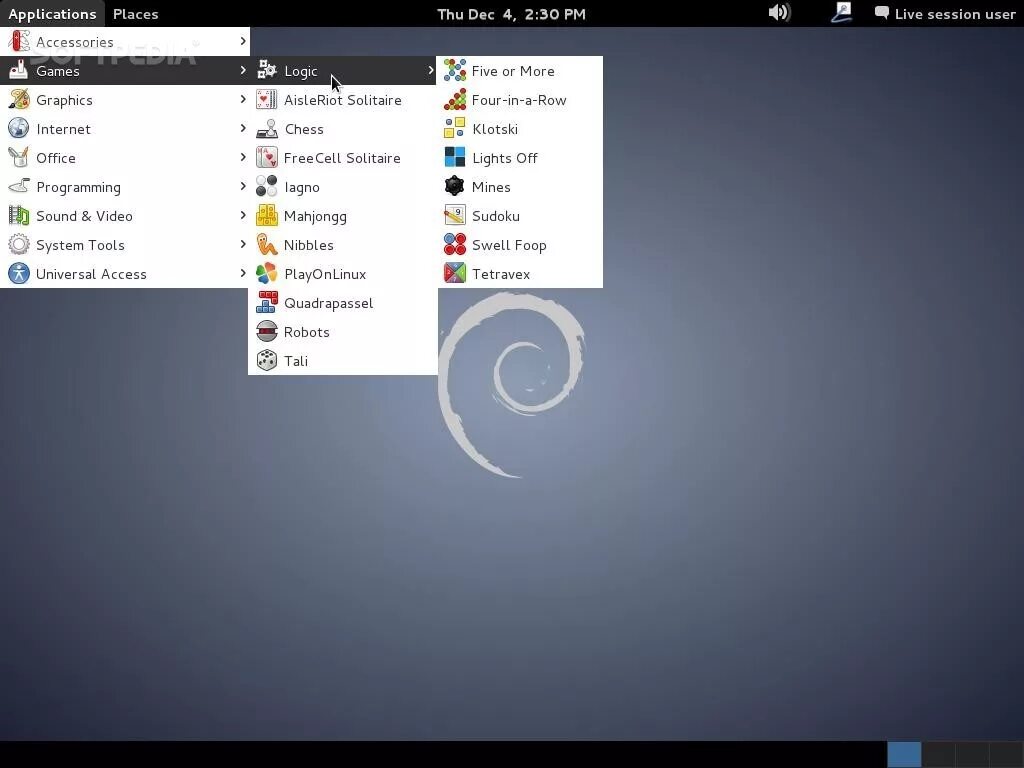Launch Five or More game icon
This screenshot has height=768, width=1024.
455,71
